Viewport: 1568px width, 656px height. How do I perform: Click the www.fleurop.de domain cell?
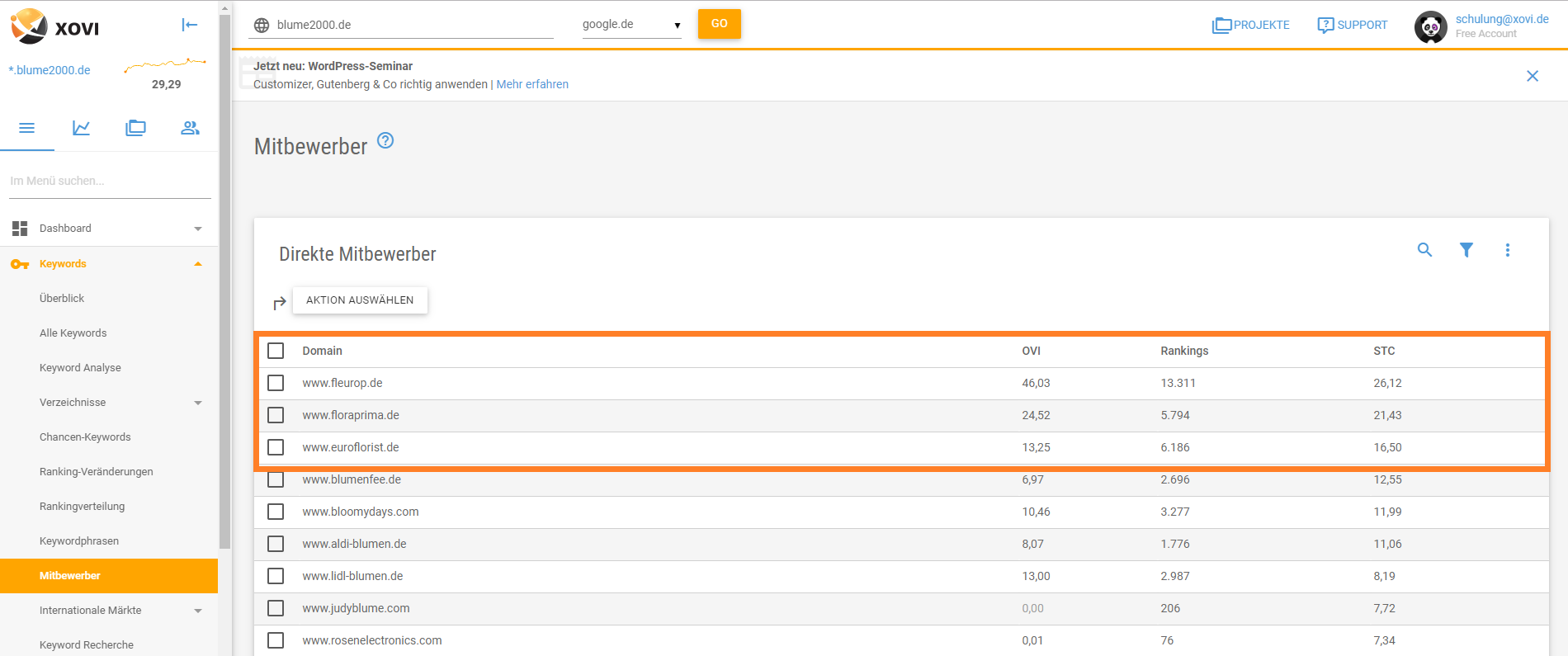(342, 383)
